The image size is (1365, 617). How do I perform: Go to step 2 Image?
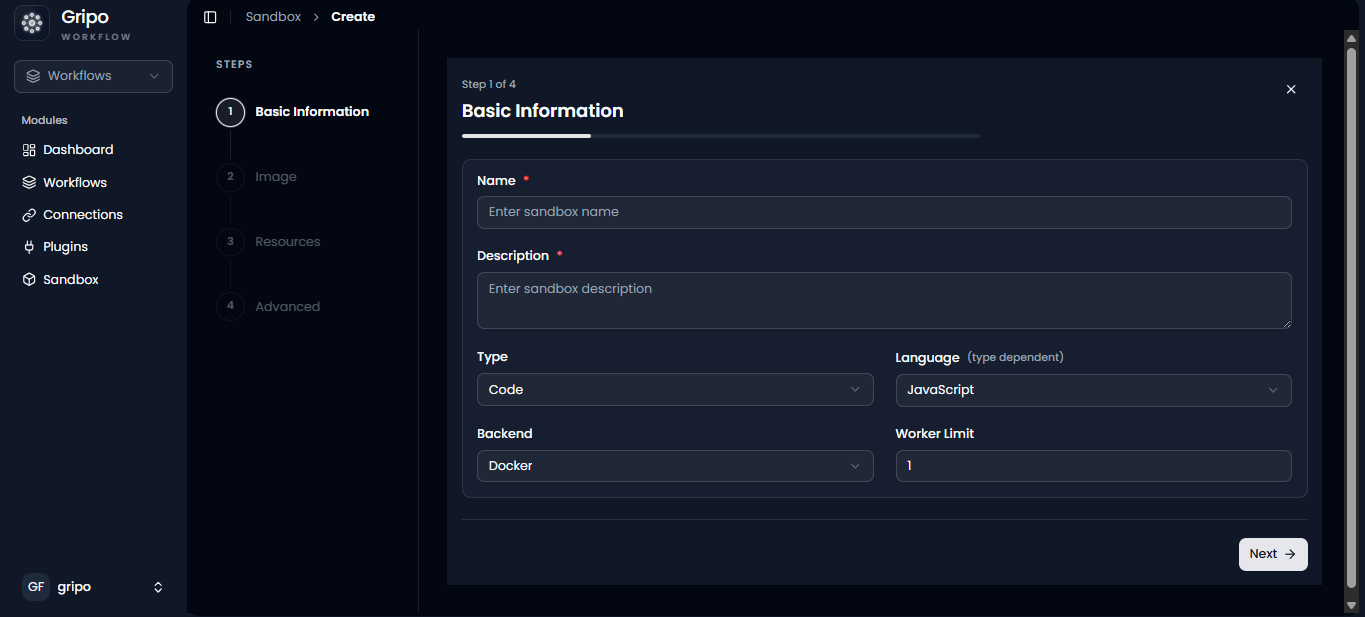coord(257,177)
